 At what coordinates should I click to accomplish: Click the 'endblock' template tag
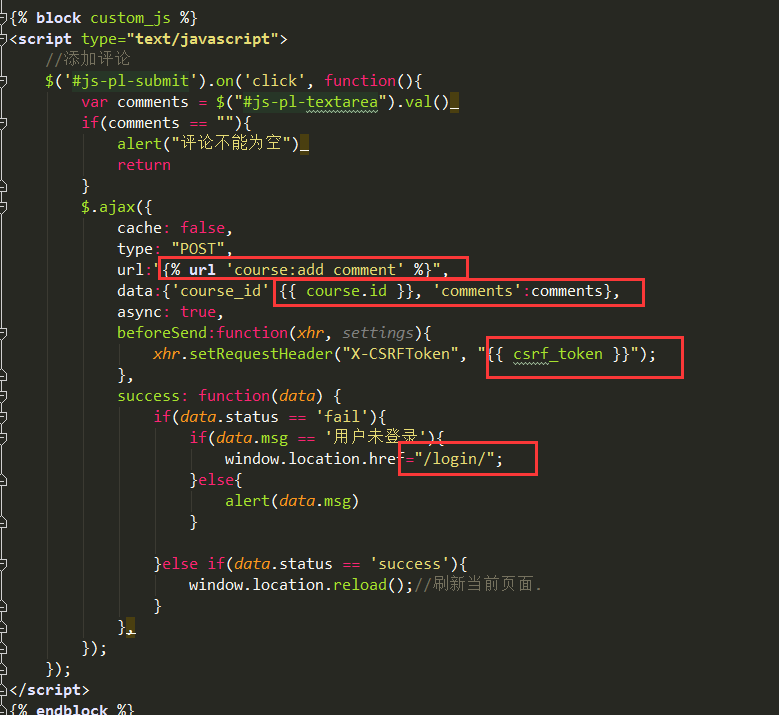72,710
